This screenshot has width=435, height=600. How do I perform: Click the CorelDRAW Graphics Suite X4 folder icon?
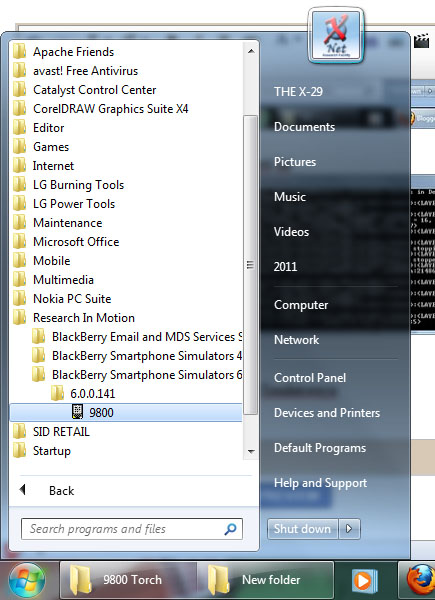click(x=20, y=108)
